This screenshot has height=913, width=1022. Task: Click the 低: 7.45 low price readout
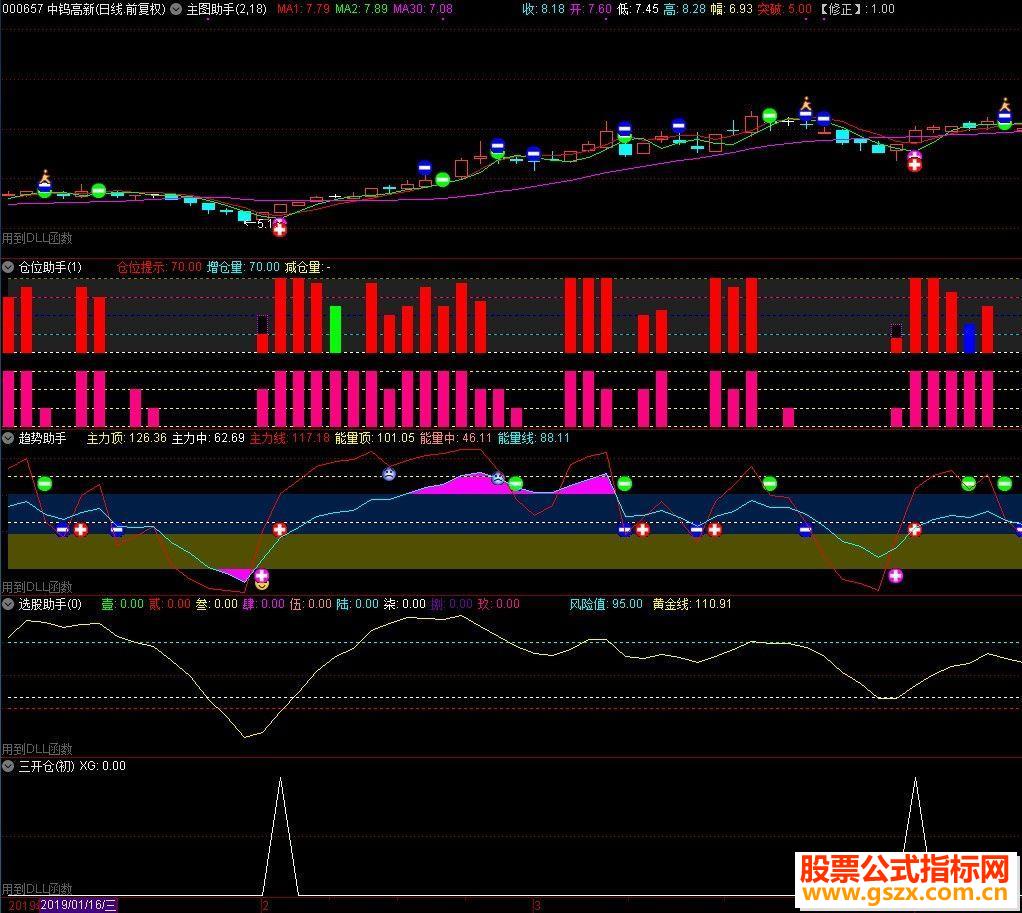(x=638, y=9)
